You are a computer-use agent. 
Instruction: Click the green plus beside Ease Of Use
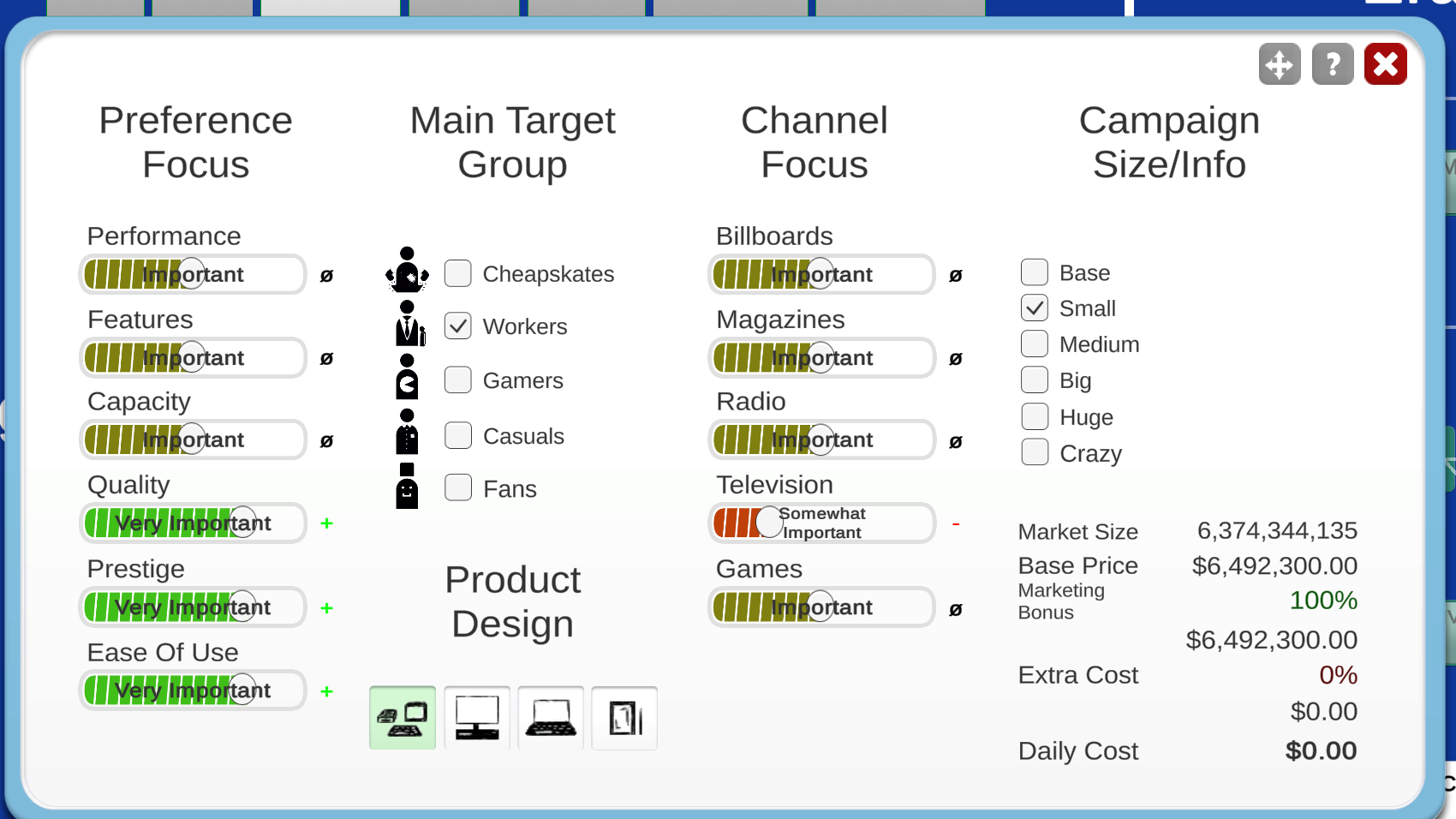click(326, 690)
